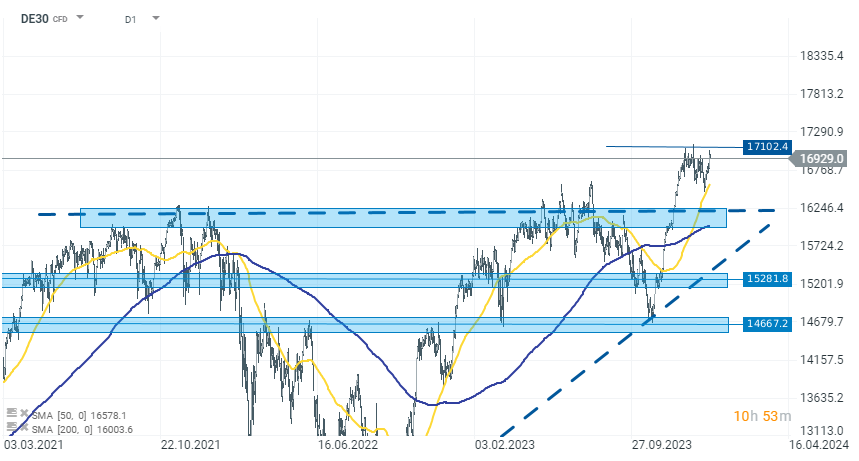Click the 03.02.2023 date label
859x461 pixels.
coord(505,445)
